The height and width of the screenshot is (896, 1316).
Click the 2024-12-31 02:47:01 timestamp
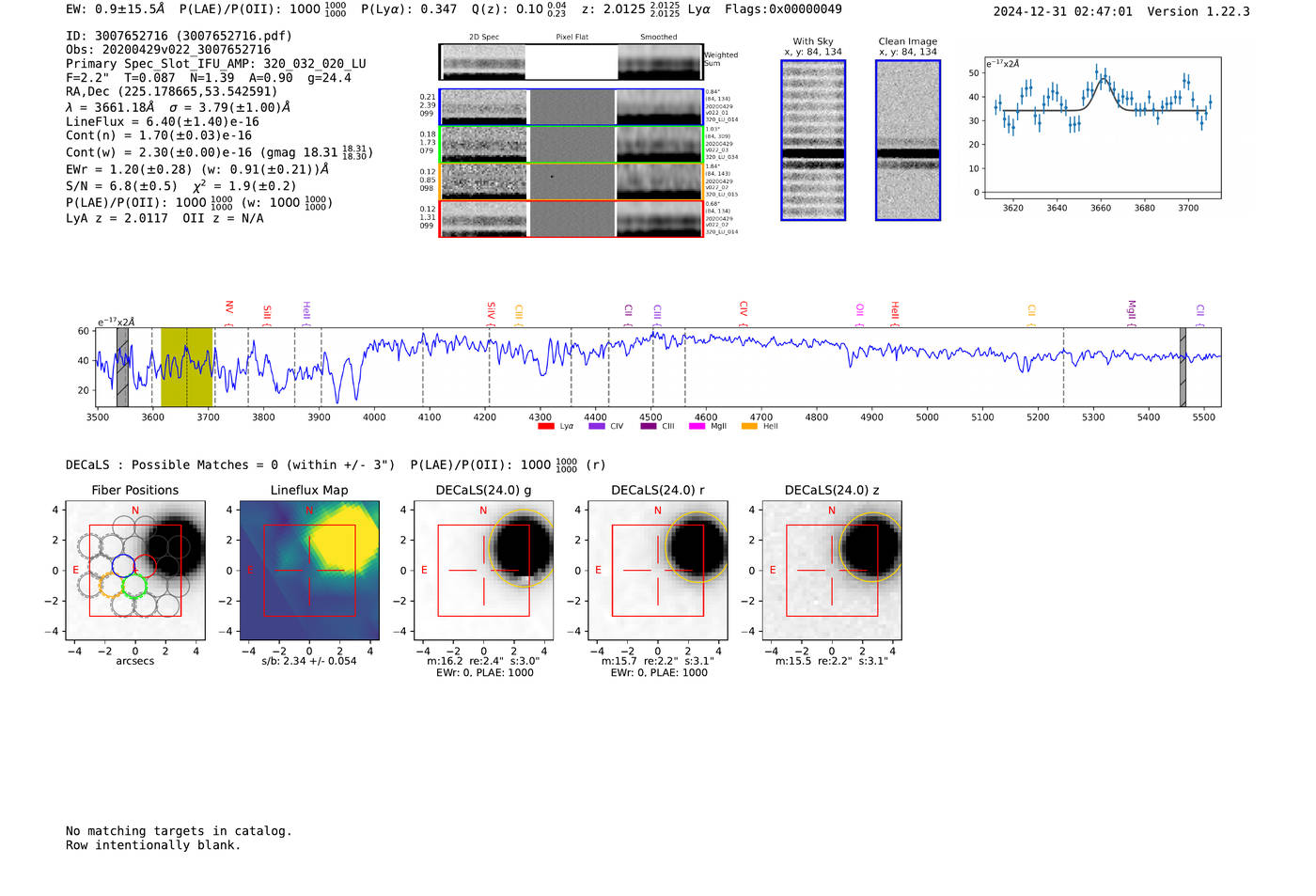[1063, 11]
